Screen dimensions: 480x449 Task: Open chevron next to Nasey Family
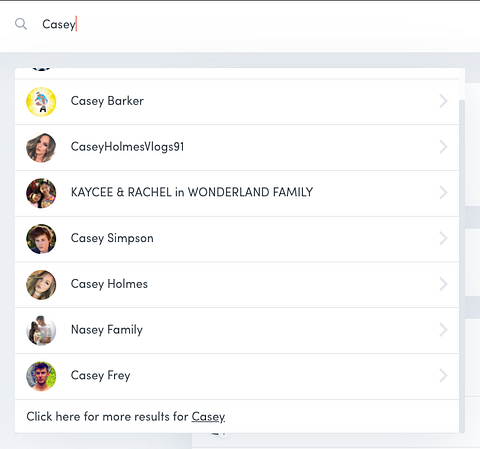click(443, 330)
